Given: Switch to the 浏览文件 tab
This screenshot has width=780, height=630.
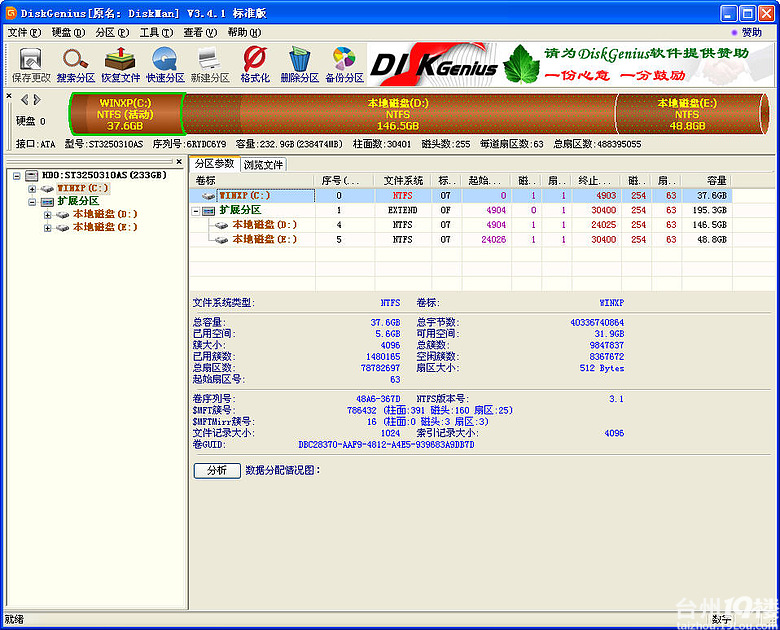Looking at the screenshot, I should pyautogui.click(x=264, y=164).
